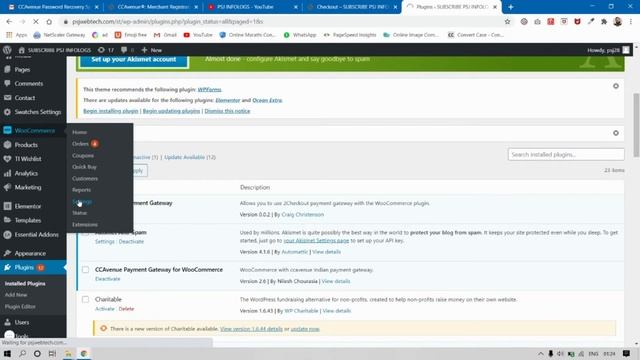Select Settings in WooCommerce flyout
The width and height of the screenshot is (640, 360).
pyautogui.click(x=82, y=201)
